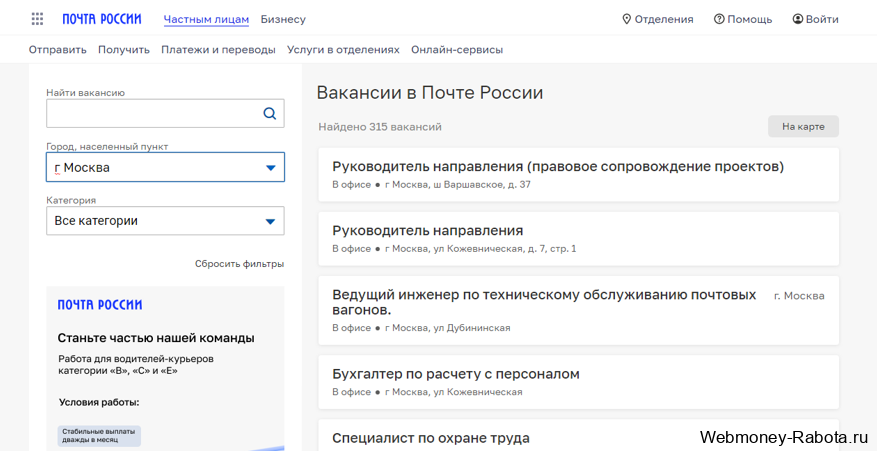
Task: Open Услуги в отделениях menu
Action: (x=343, y=50)
